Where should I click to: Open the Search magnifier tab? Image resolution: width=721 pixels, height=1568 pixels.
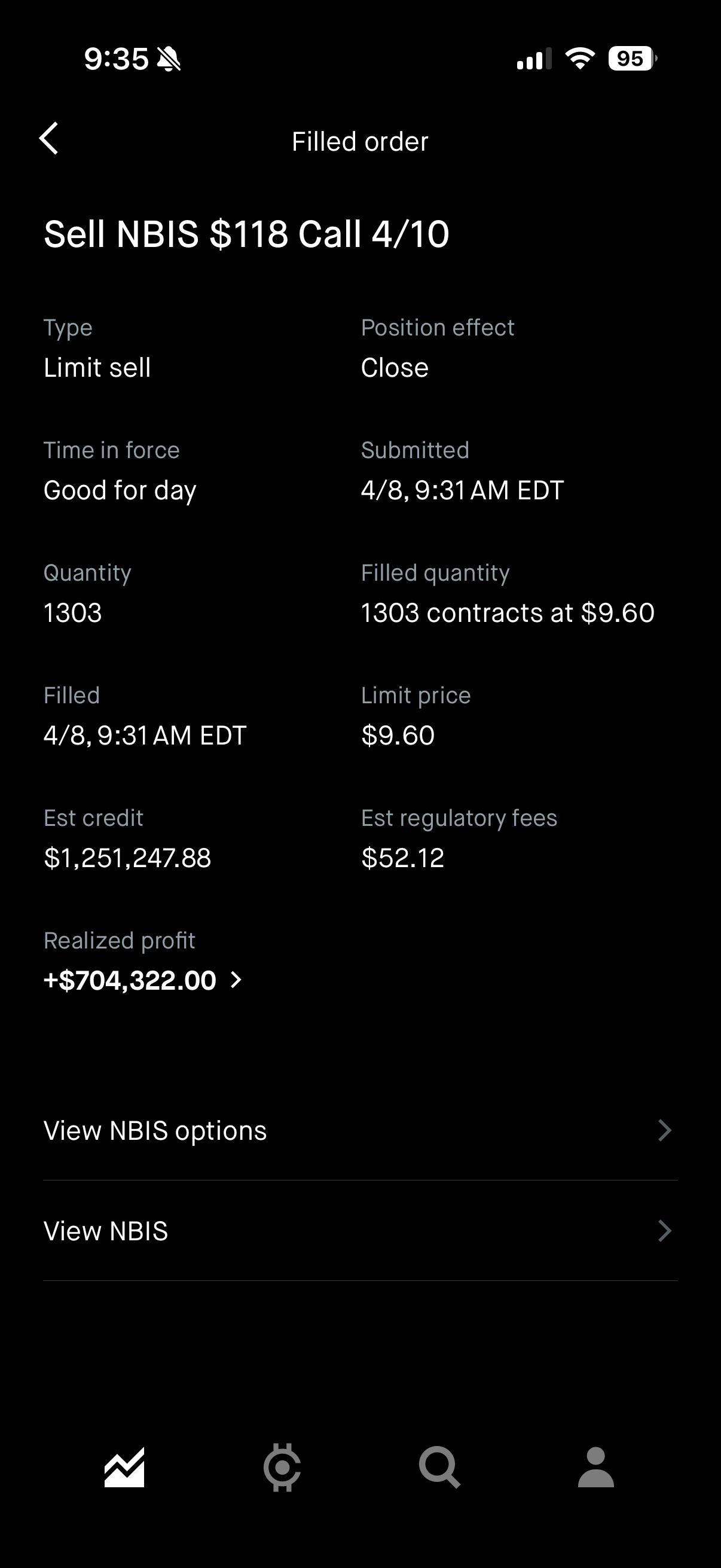[439, 1467]
